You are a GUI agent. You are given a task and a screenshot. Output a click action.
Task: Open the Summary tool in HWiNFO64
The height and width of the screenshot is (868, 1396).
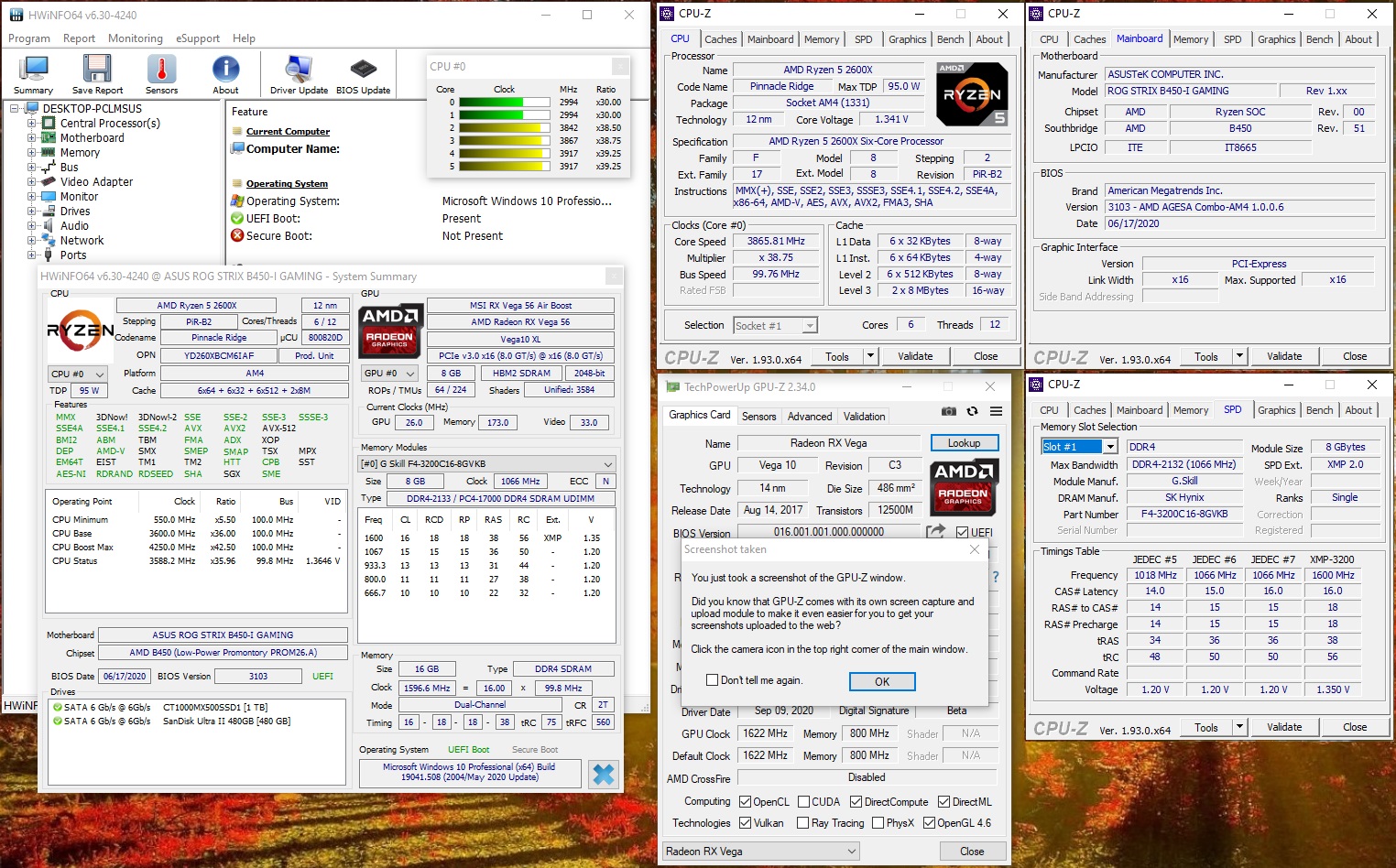click(33, 74)
